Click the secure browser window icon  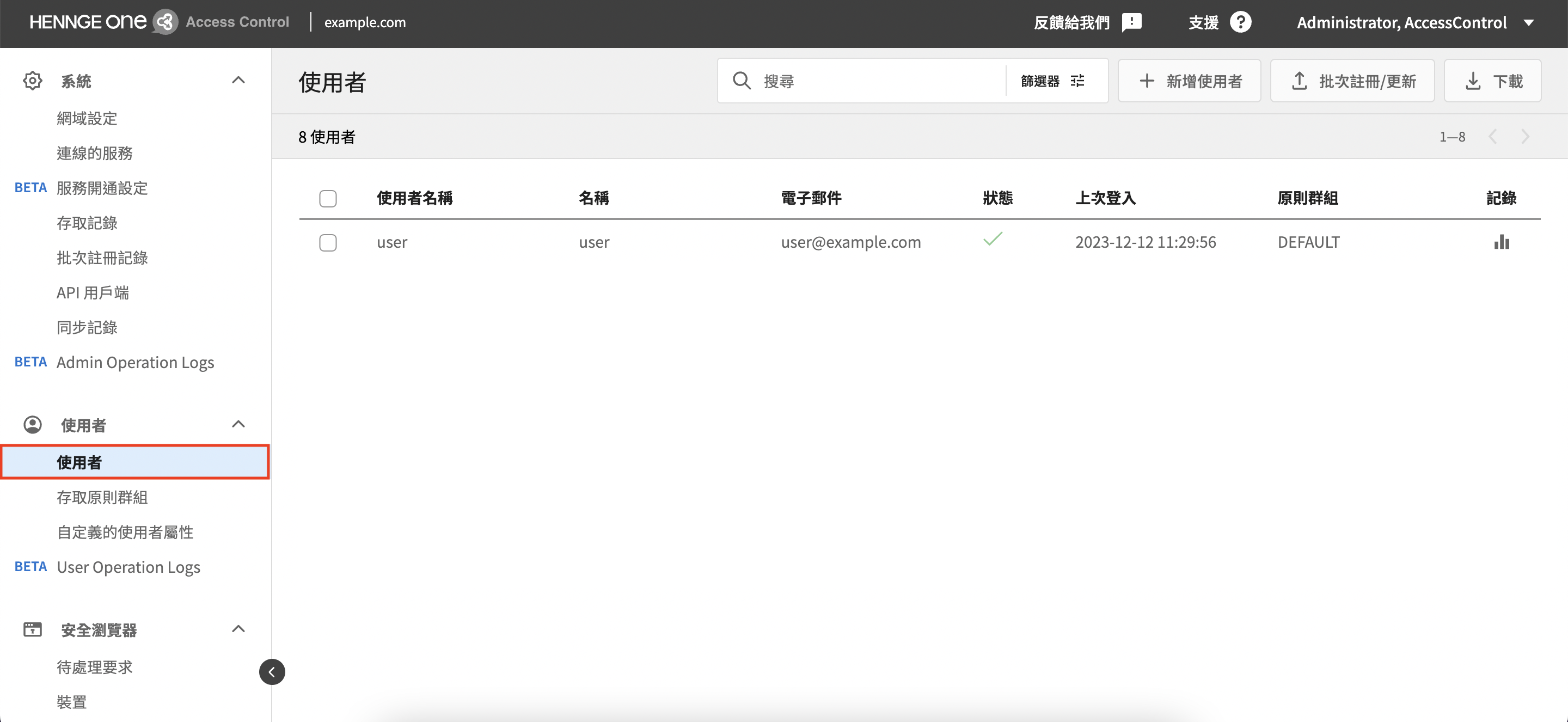pos(32,629)
